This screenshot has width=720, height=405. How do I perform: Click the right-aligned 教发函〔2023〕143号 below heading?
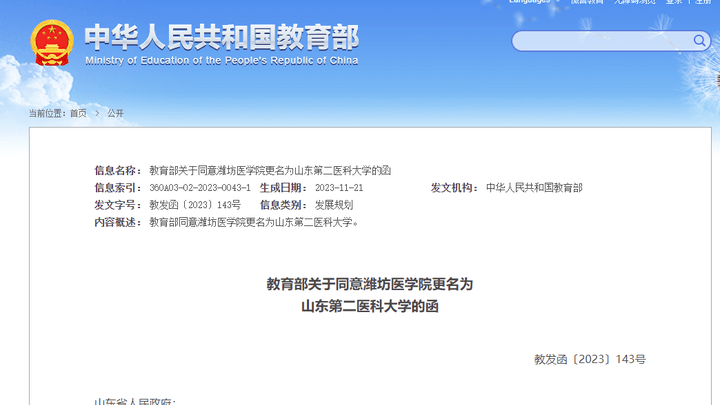click(x=590, y=359)
